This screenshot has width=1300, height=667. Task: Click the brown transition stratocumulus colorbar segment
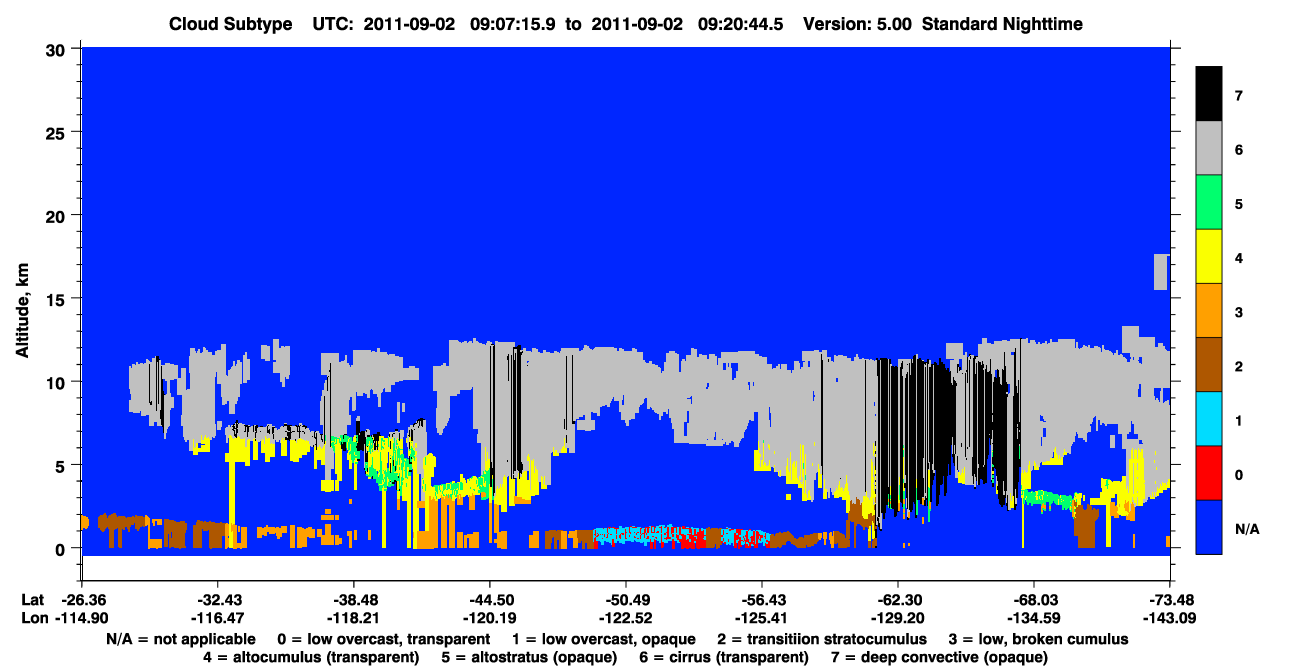(x=1209, y=365)
